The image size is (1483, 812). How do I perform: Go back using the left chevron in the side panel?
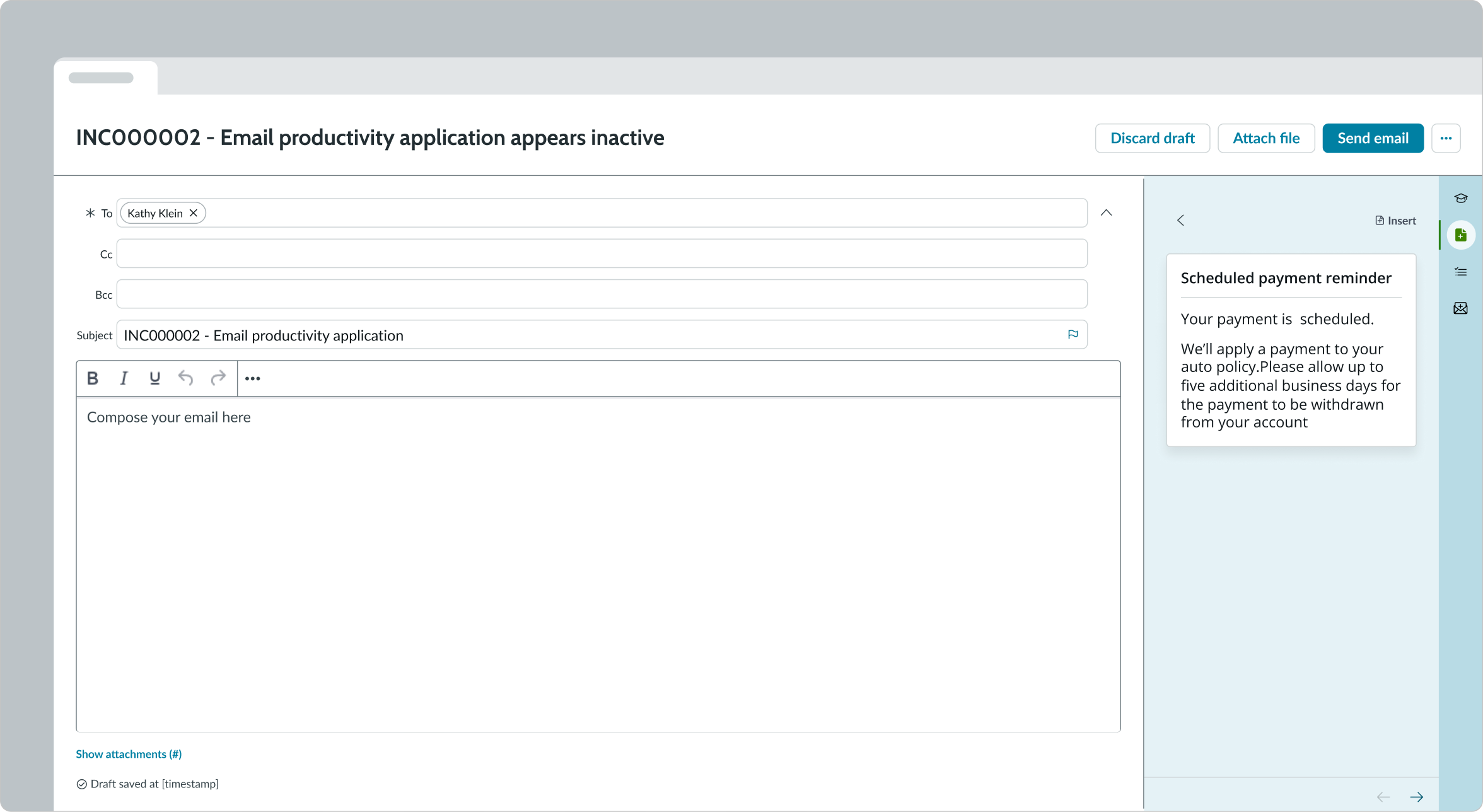1180,220
